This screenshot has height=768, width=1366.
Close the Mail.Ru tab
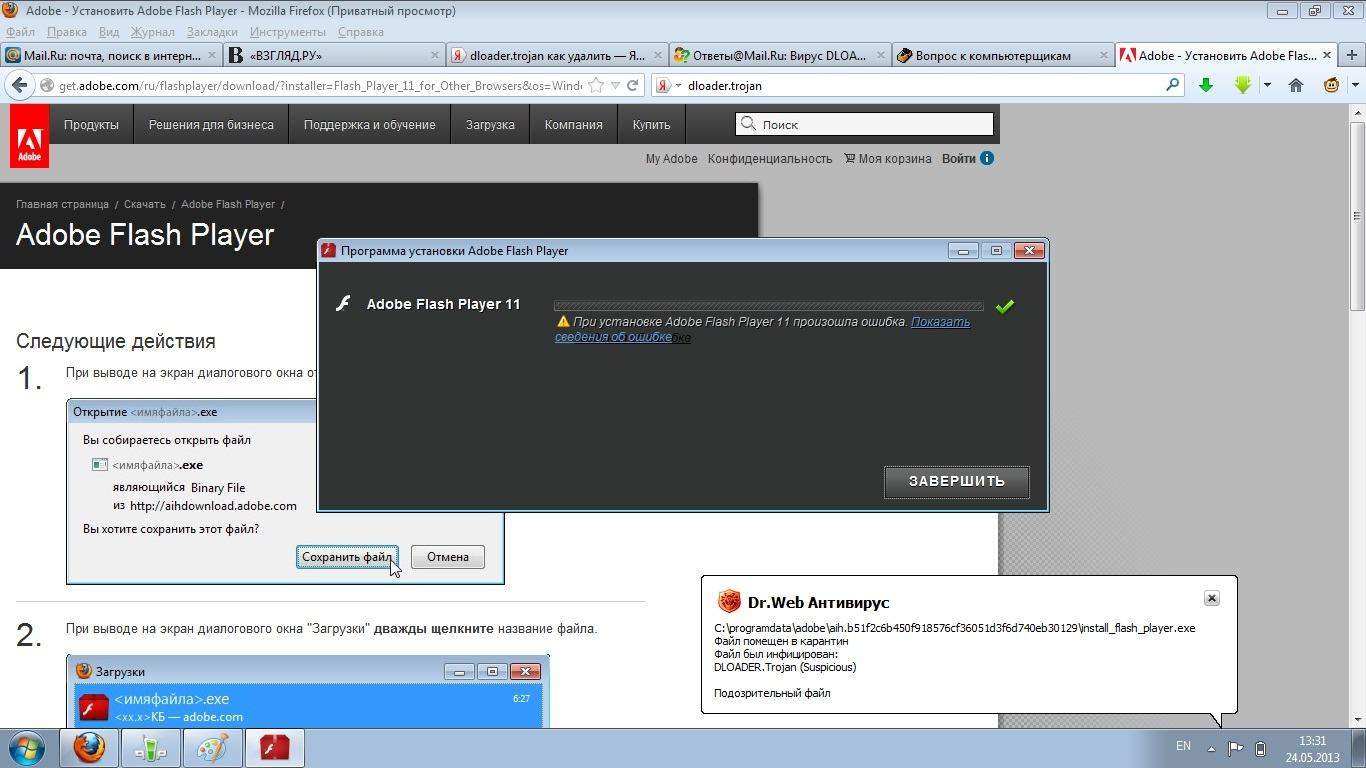214,56
